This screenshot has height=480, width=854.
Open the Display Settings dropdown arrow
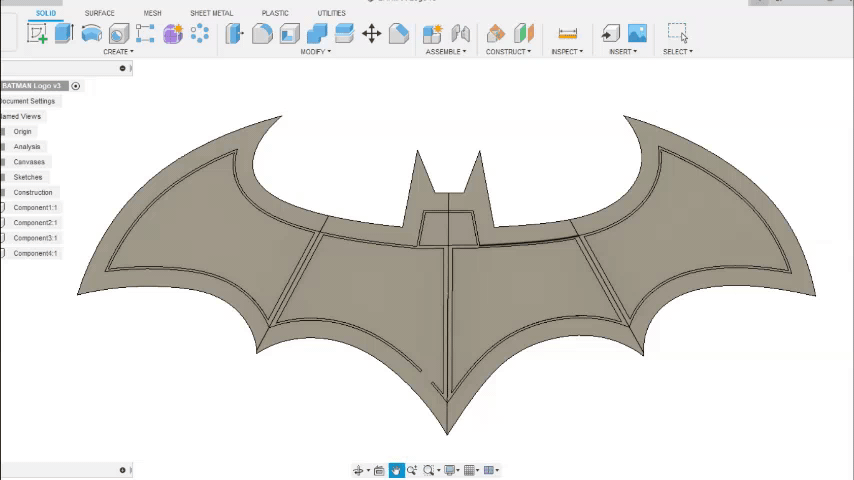[x=458, y=471]
